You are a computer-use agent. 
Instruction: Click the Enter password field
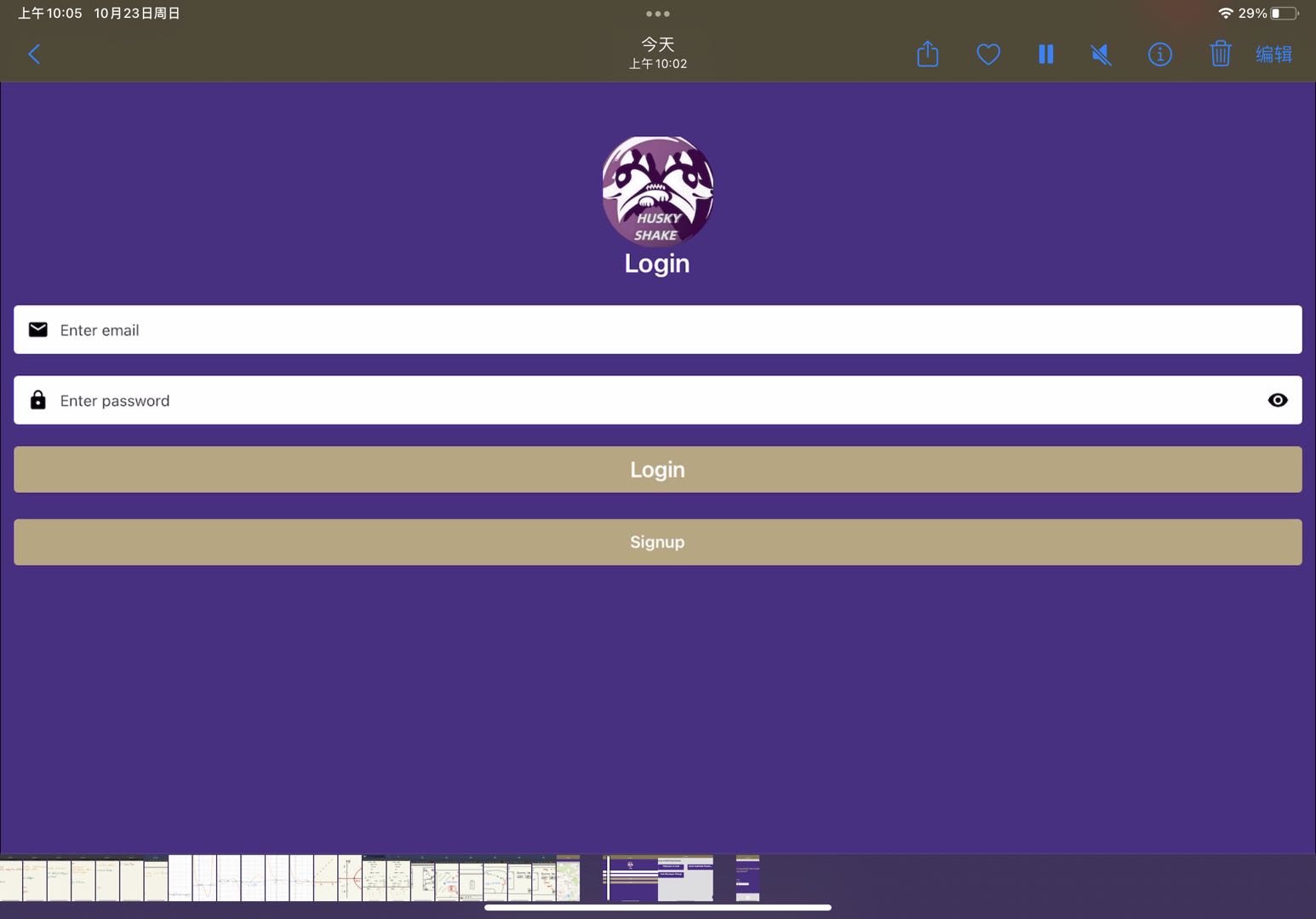point(657,400)
